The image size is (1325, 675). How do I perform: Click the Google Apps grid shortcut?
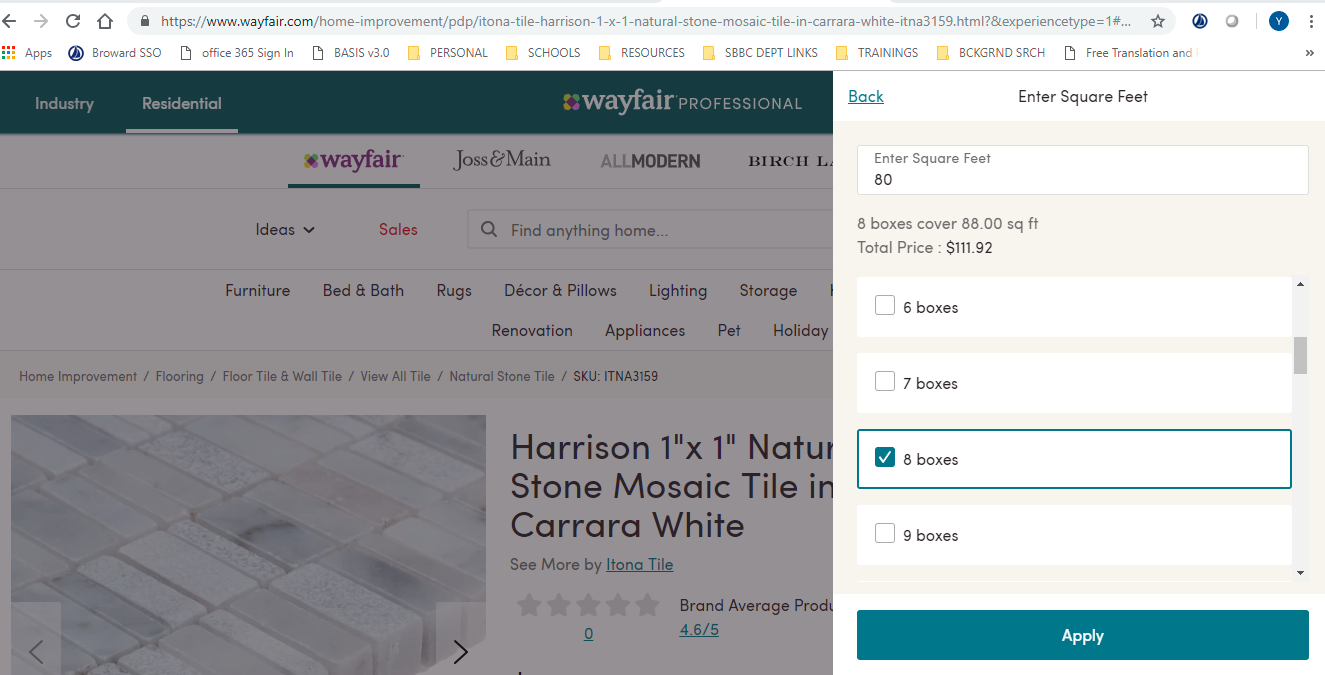[9, 53]
